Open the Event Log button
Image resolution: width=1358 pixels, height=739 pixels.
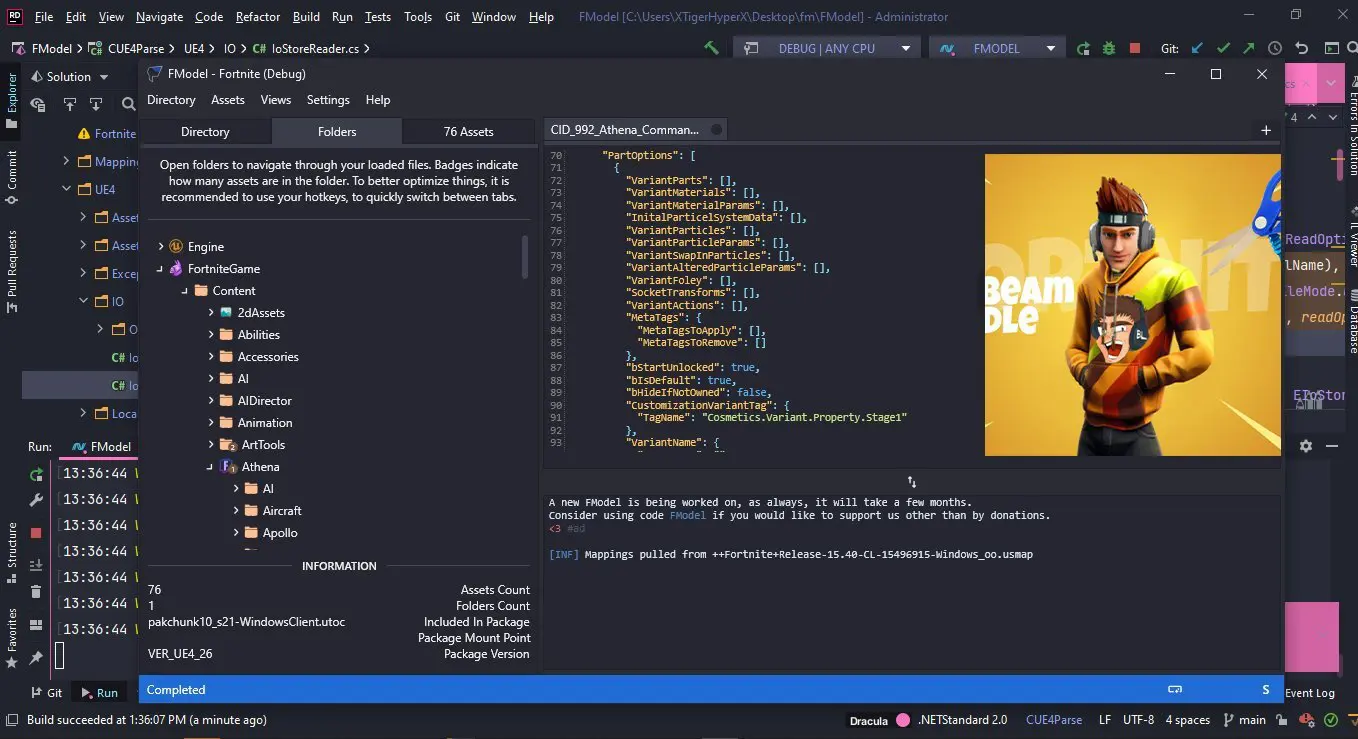[1309, 693]
